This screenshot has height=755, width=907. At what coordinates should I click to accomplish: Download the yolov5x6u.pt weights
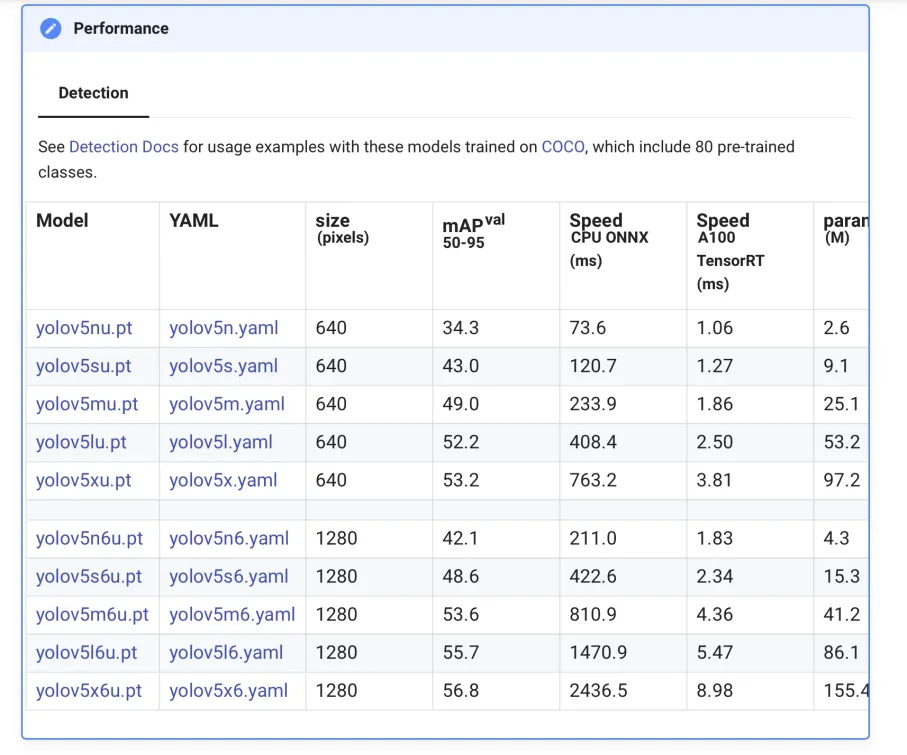point(89,690)
